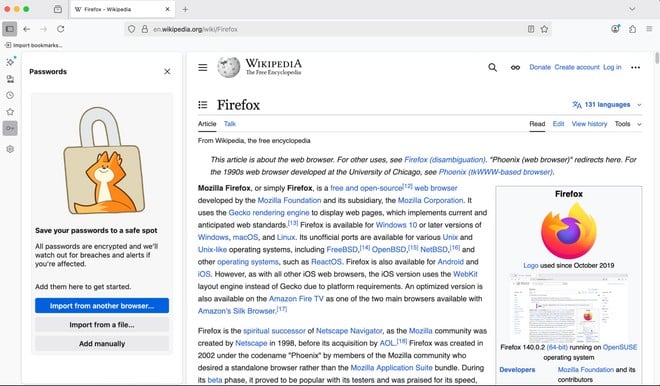660x386 pixels.
Task: Click Add manually button
Action: pyautogui.click(x=102, y=343)
